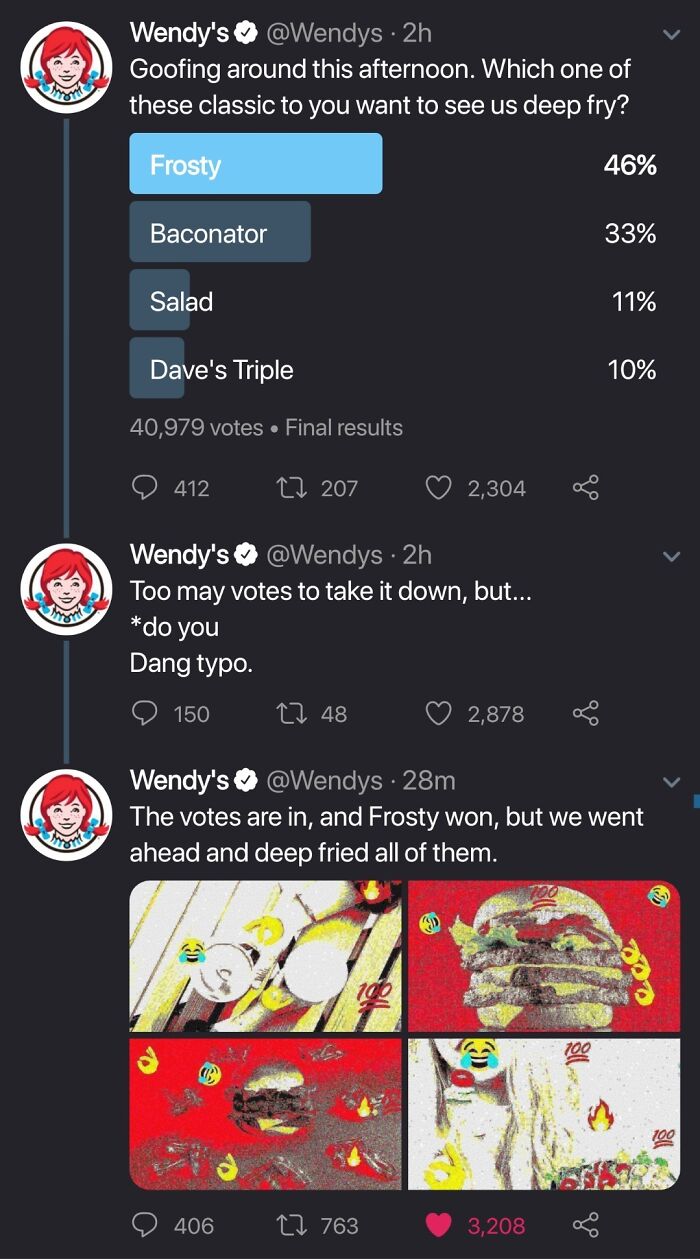Share the deep fried results tweet
Viewport: 700px width, 1259px height.
pos(587,1225)
